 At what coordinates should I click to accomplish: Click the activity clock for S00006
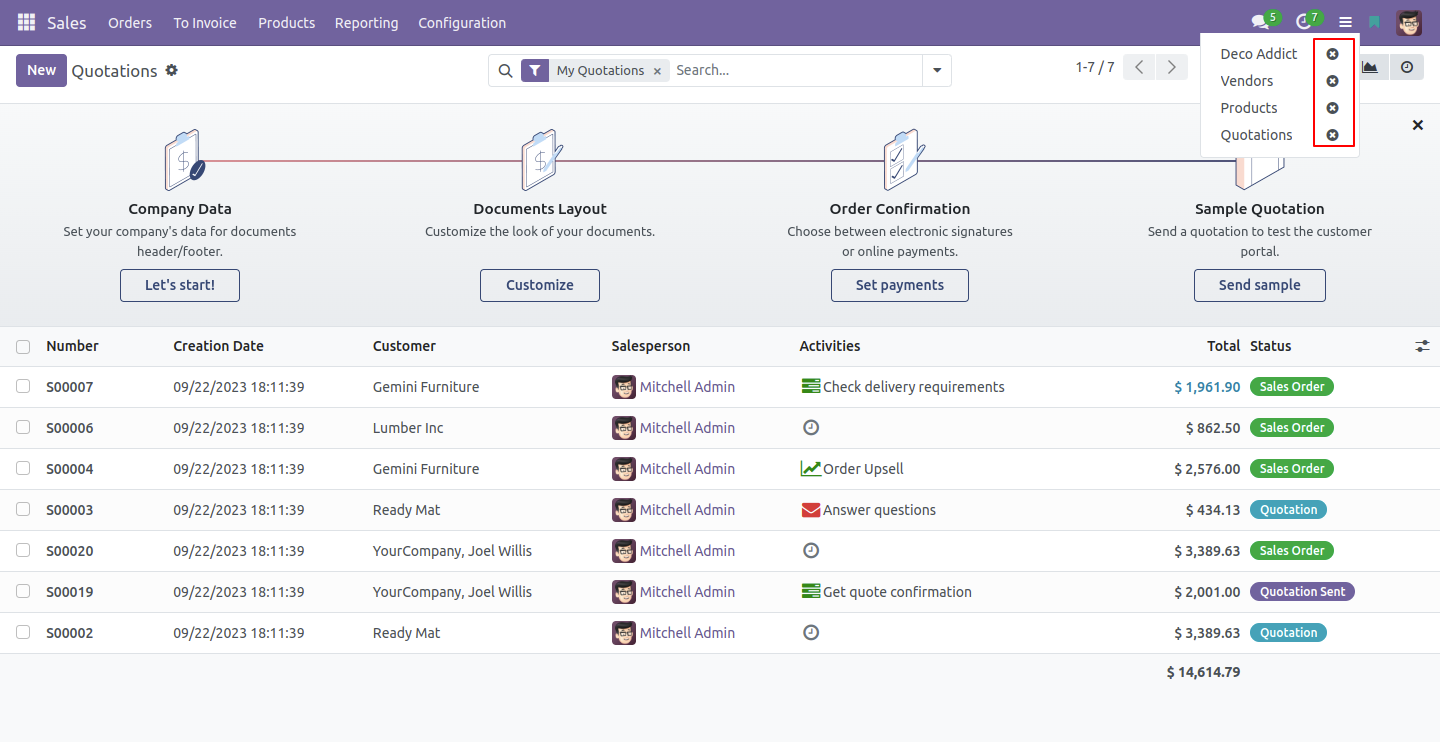point(811,427)
